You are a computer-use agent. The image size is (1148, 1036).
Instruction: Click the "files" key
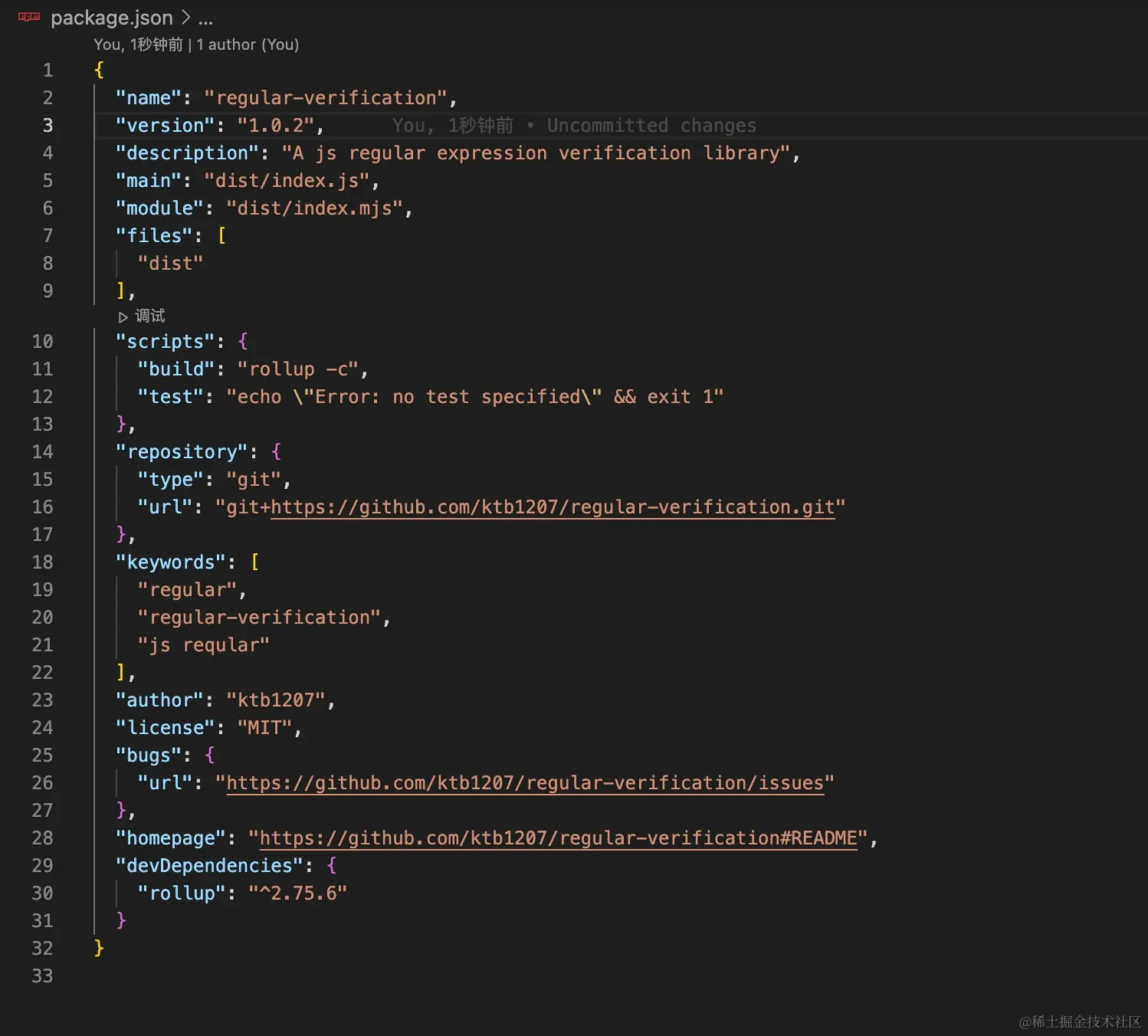(x=154, y=236)
